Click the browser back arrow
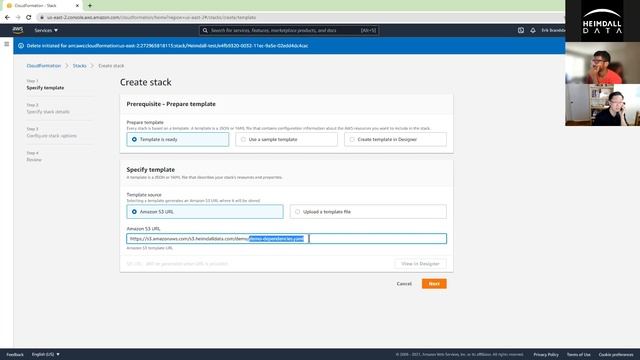 coord(7,18)
